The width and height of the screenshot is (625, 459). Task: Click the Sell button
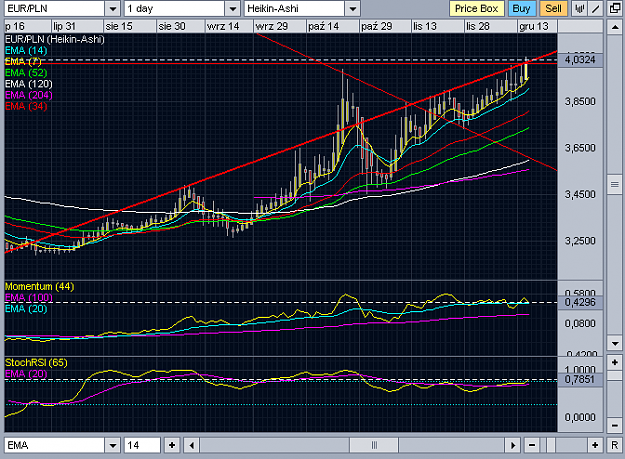[553, 8]
